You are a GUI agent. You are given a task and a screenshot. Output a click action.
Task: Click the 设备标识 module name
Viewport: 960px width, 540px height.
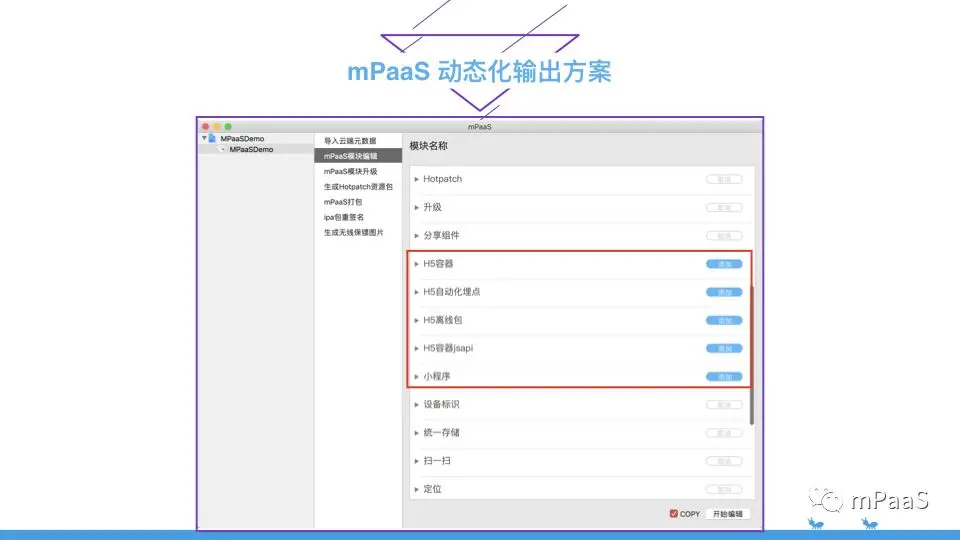441,404
